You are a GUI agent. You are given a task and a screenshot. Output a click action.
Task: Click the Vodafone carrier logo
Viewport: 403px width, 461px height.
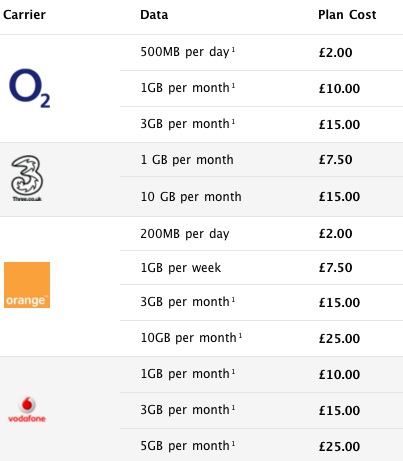point(27,410)
